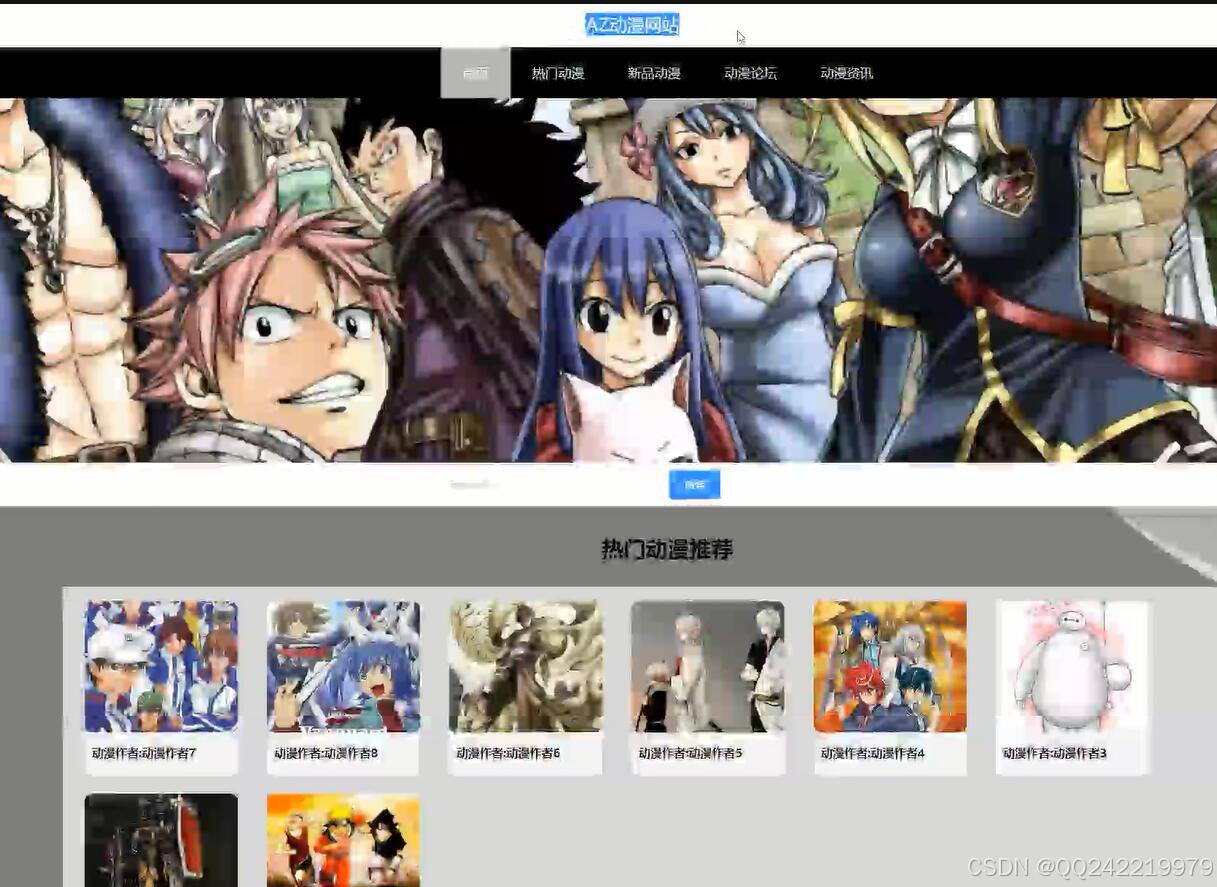1217x887 pixels.
Task: Go to the 热门动漫 menu item
Action: click(x=558, y=73)
